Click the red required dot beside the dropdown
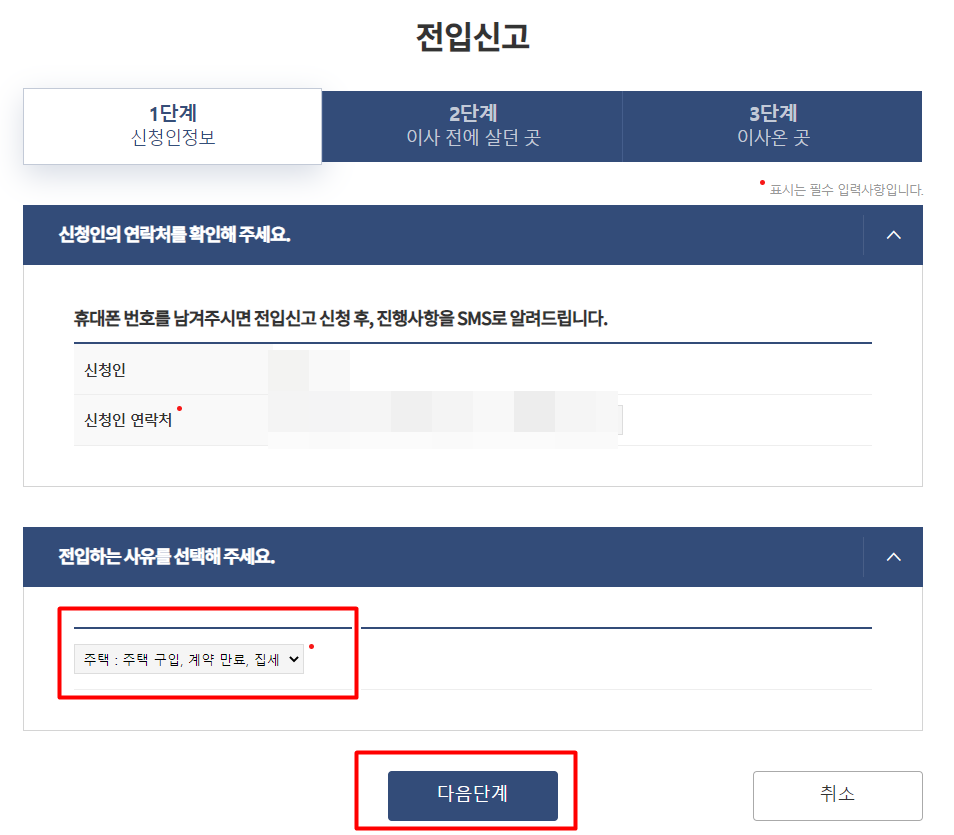Screen dimensions: 954x835 tap(312, 646)
